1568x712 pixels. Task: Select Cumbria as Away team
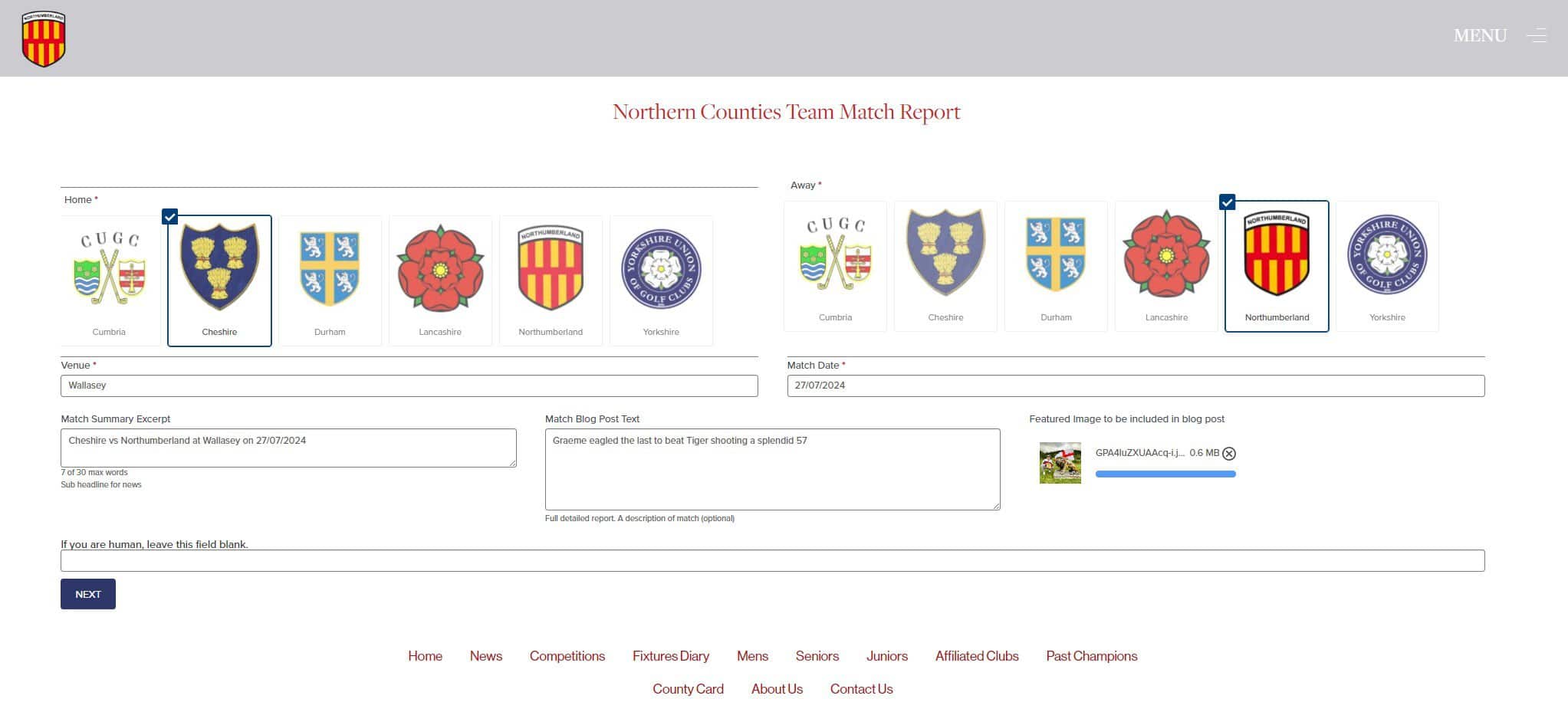tap(835, 266)
